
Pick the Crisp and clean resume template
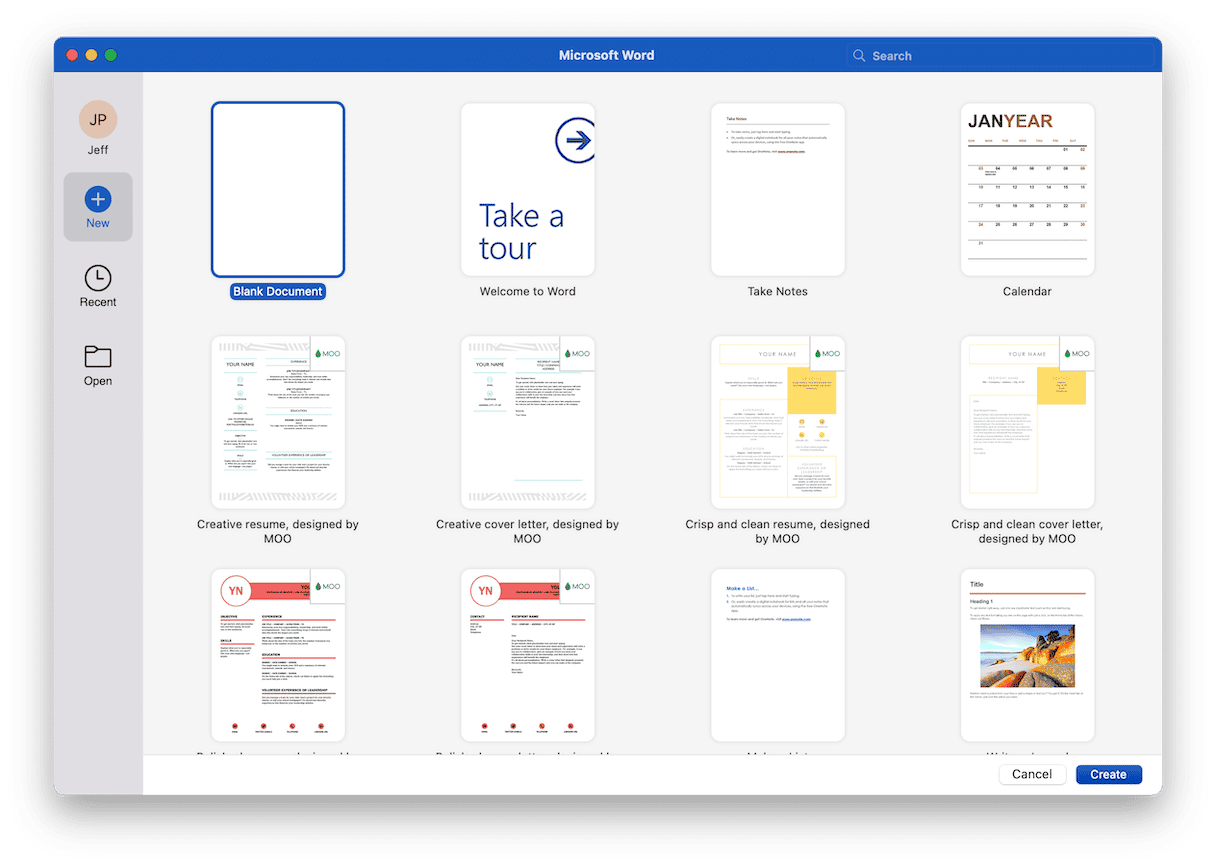click(x=778, y=422)
